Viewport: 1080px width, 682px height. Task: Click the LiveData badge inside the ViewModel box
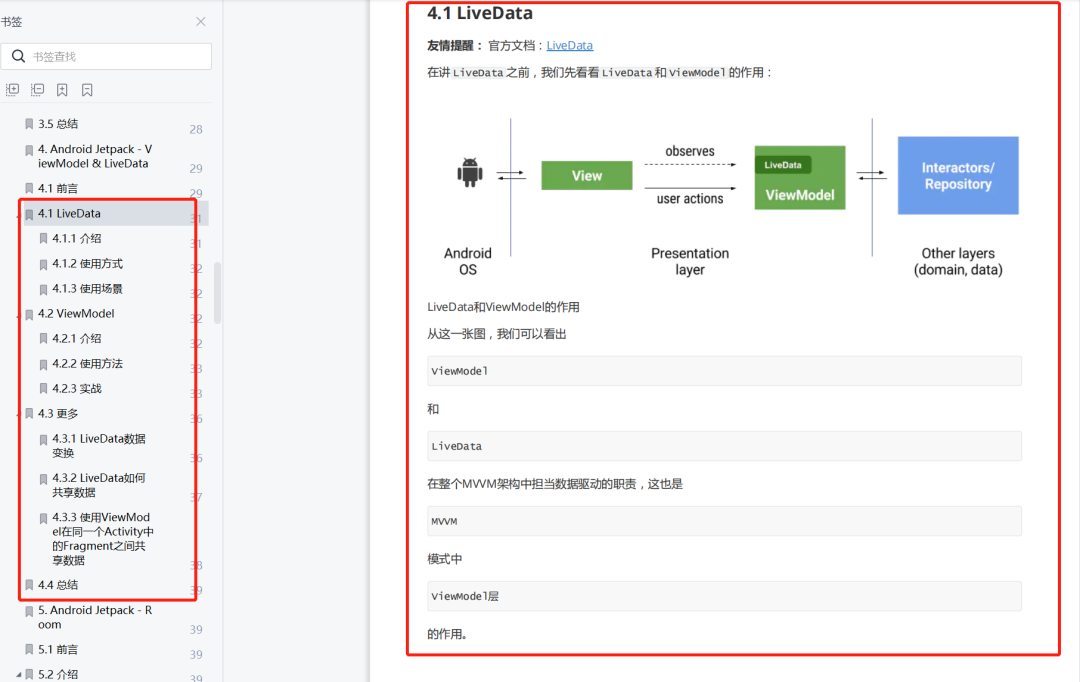point(783,165)
